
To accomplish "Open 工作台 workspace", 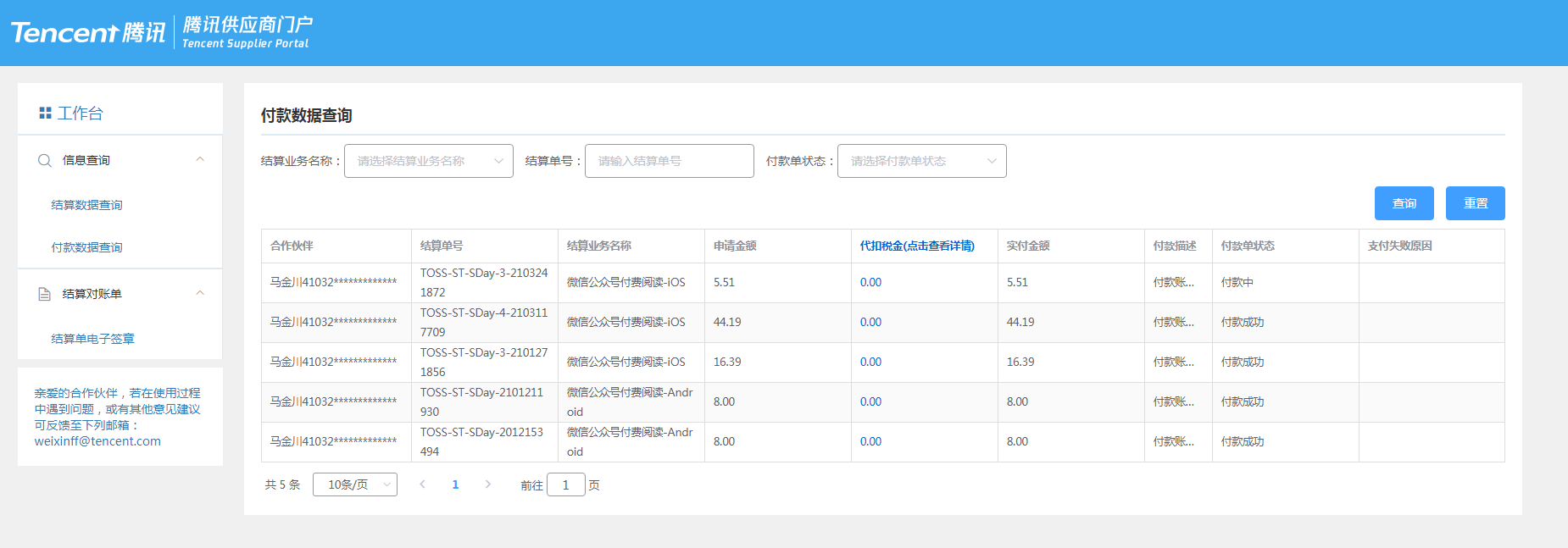I will (x=80, y=113).
